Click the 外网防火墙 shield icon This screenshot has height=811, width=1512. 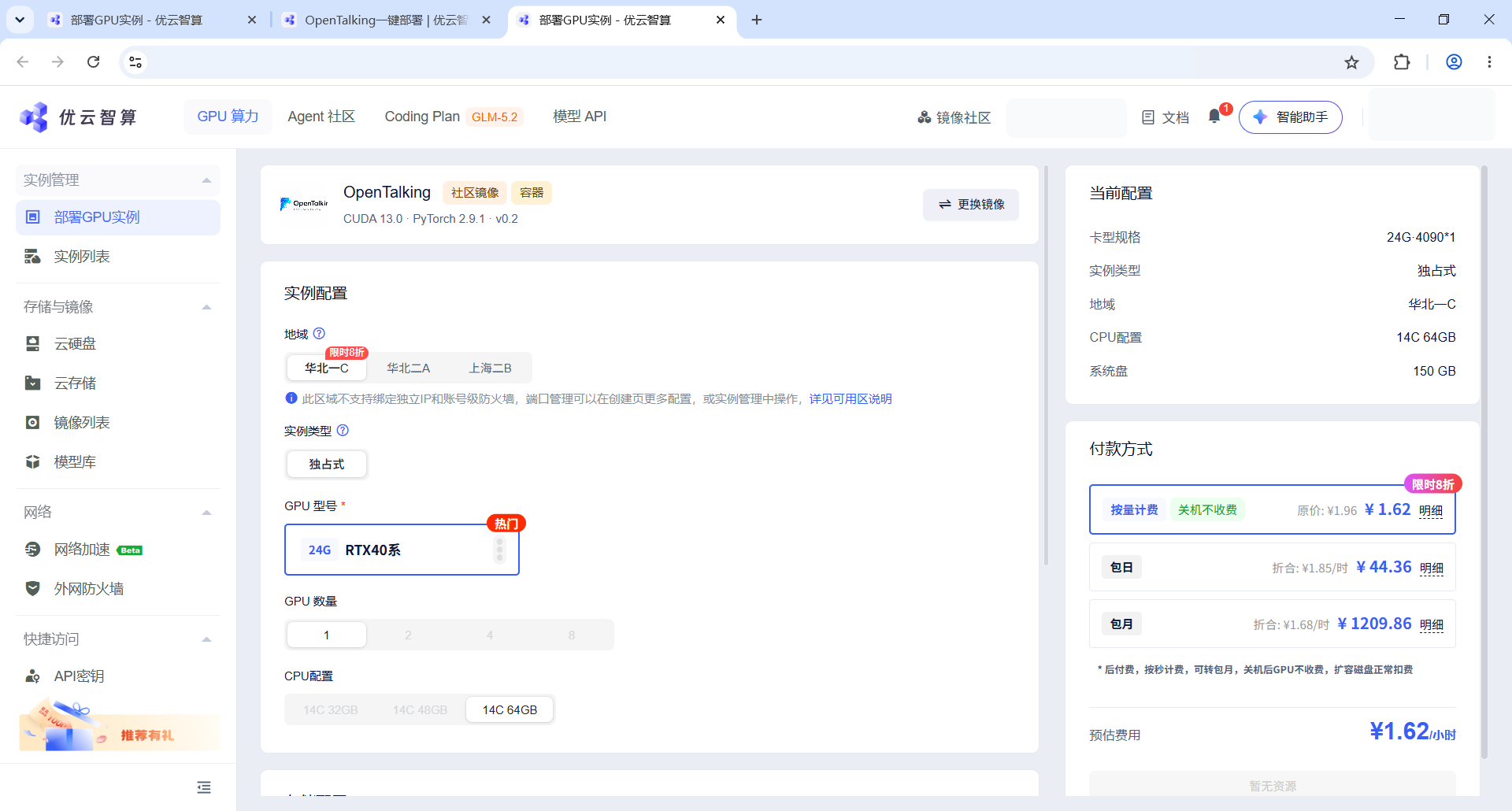coord(33,589)
